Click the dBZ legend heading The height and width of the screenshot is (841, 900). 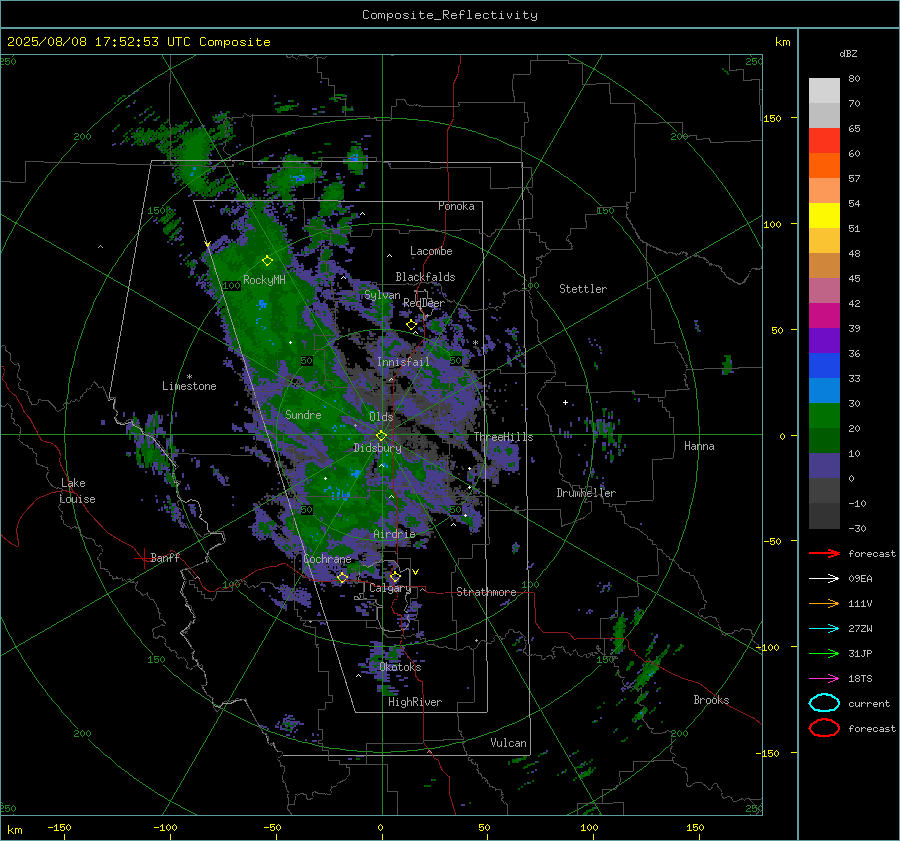click(x=848, y=54)
